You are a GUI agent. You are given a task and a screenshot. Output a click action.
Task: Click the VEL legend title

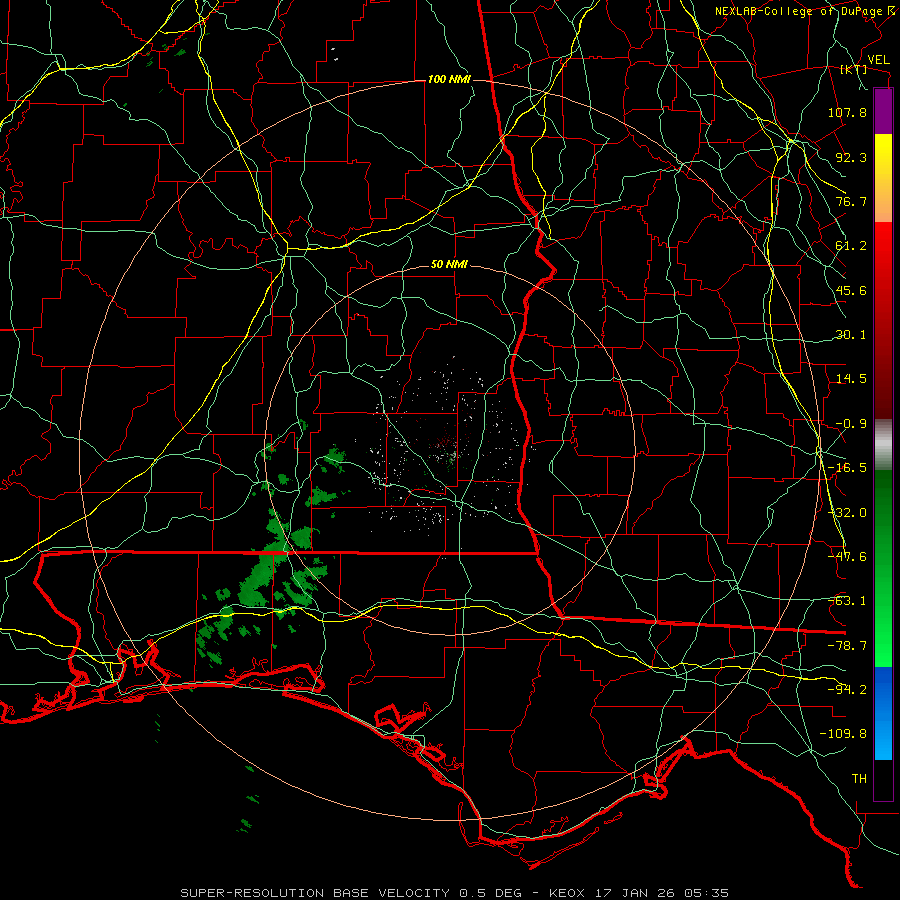878,60
